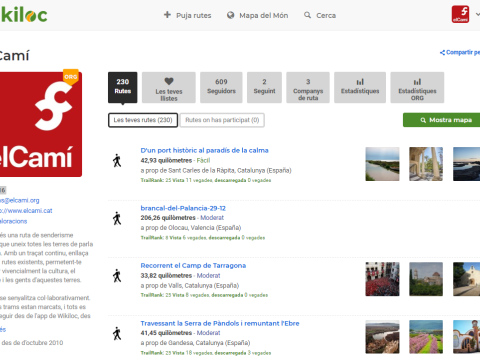Open the red crowd photo thumbnail
This screenshot has height=360, width=480.
click(382, 279)
